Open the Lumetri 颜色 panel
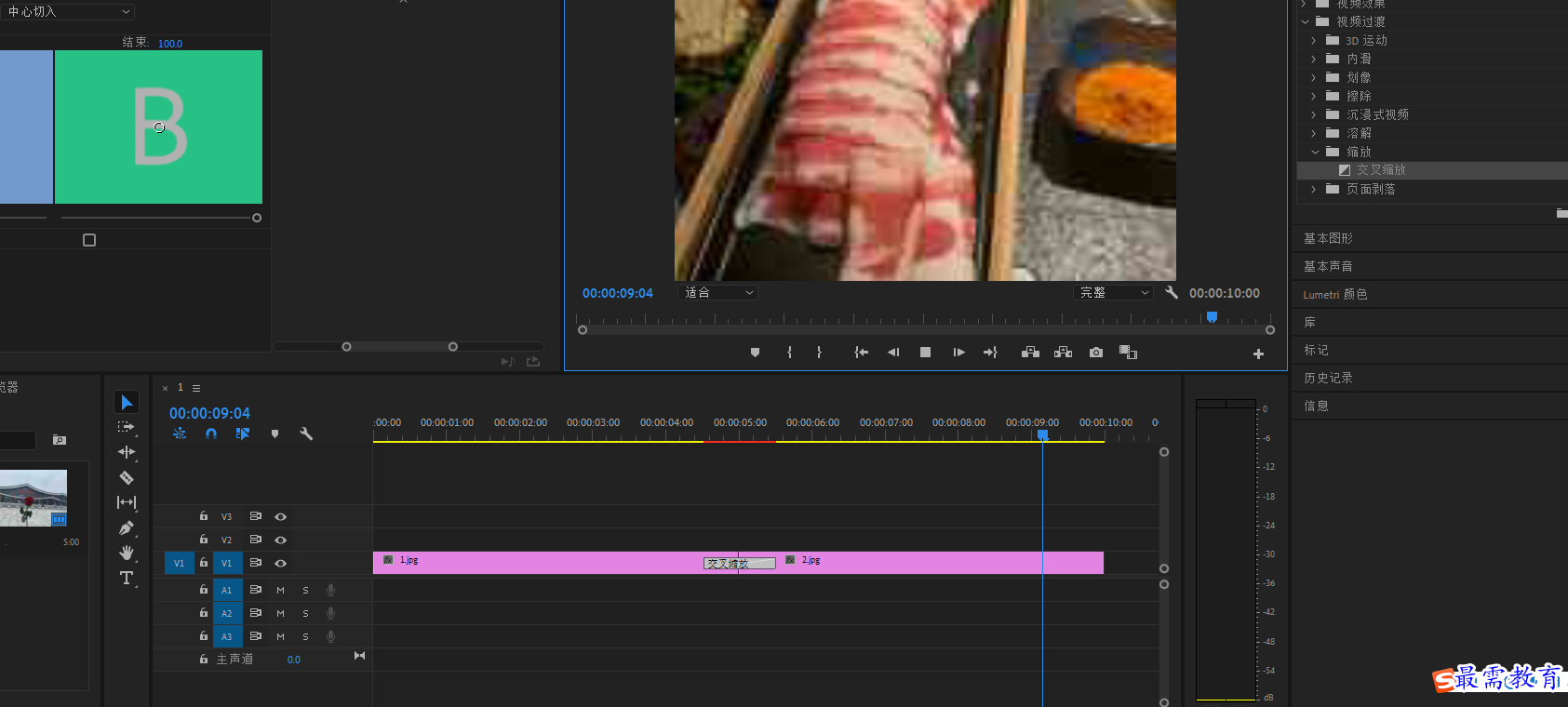1568x707 pixels. 1335,294
